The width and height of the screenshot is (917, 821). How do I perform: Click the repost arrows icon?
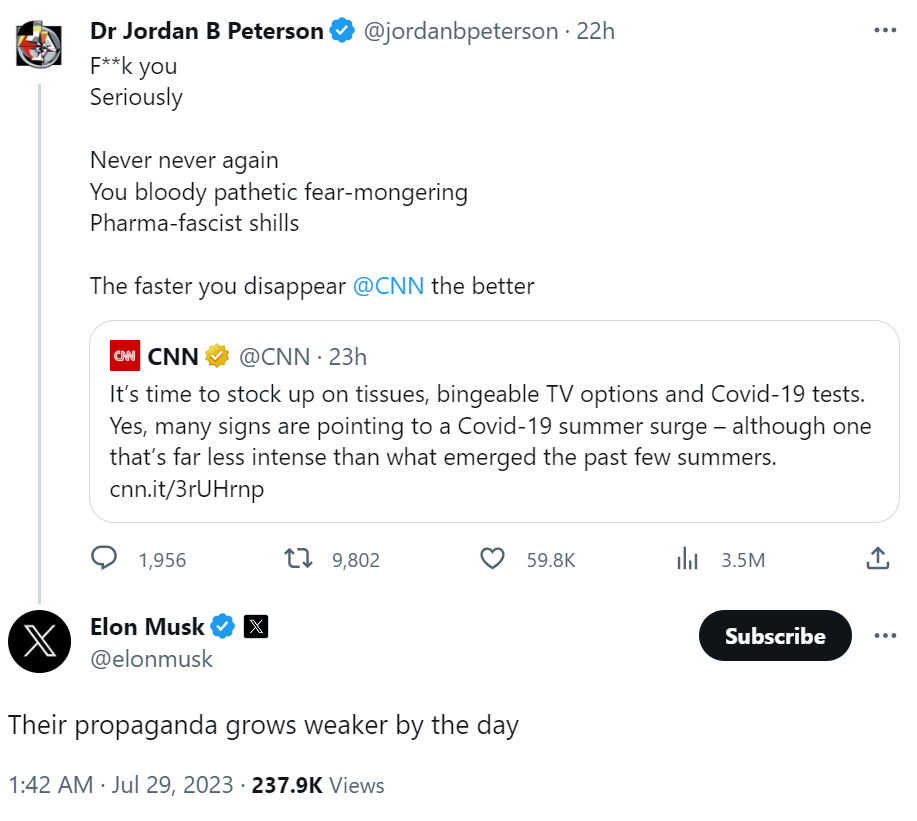298,558
